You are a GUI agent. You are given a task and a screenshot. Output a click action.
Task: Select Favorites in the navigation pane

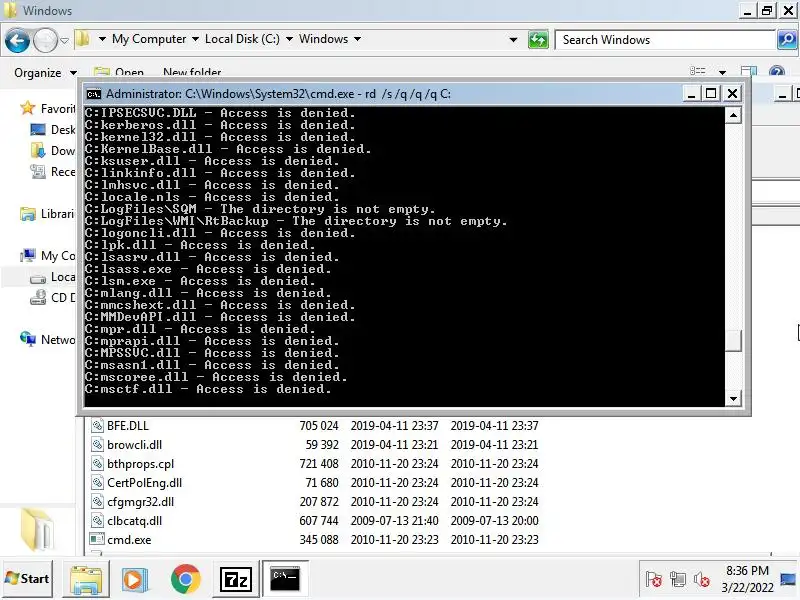[47, 108]
